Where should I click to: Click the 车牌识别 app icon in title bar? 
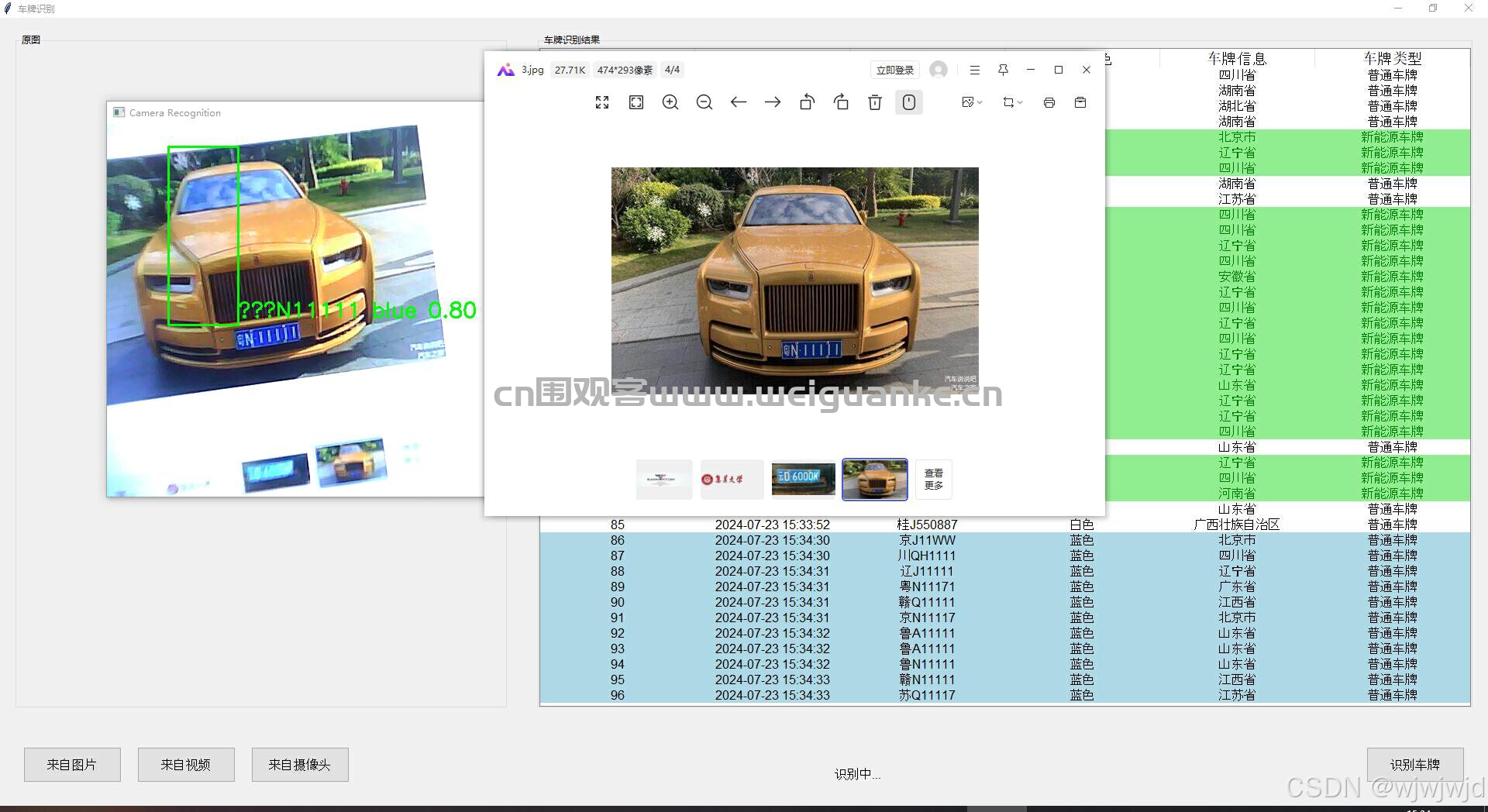(x=8, y=9)
